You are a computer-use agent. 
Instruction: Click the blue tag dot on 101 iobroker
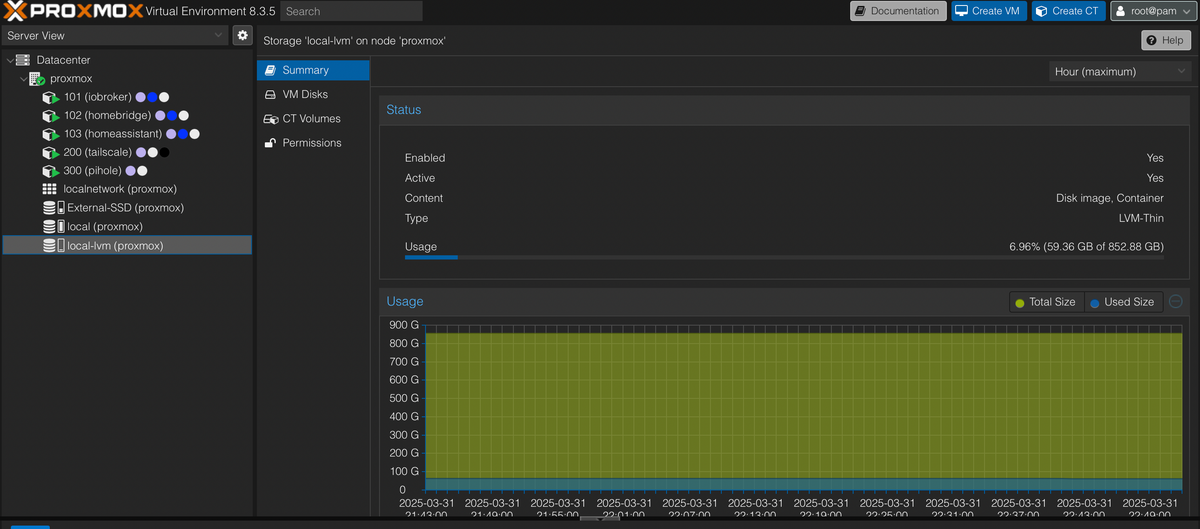coord(153,98)
